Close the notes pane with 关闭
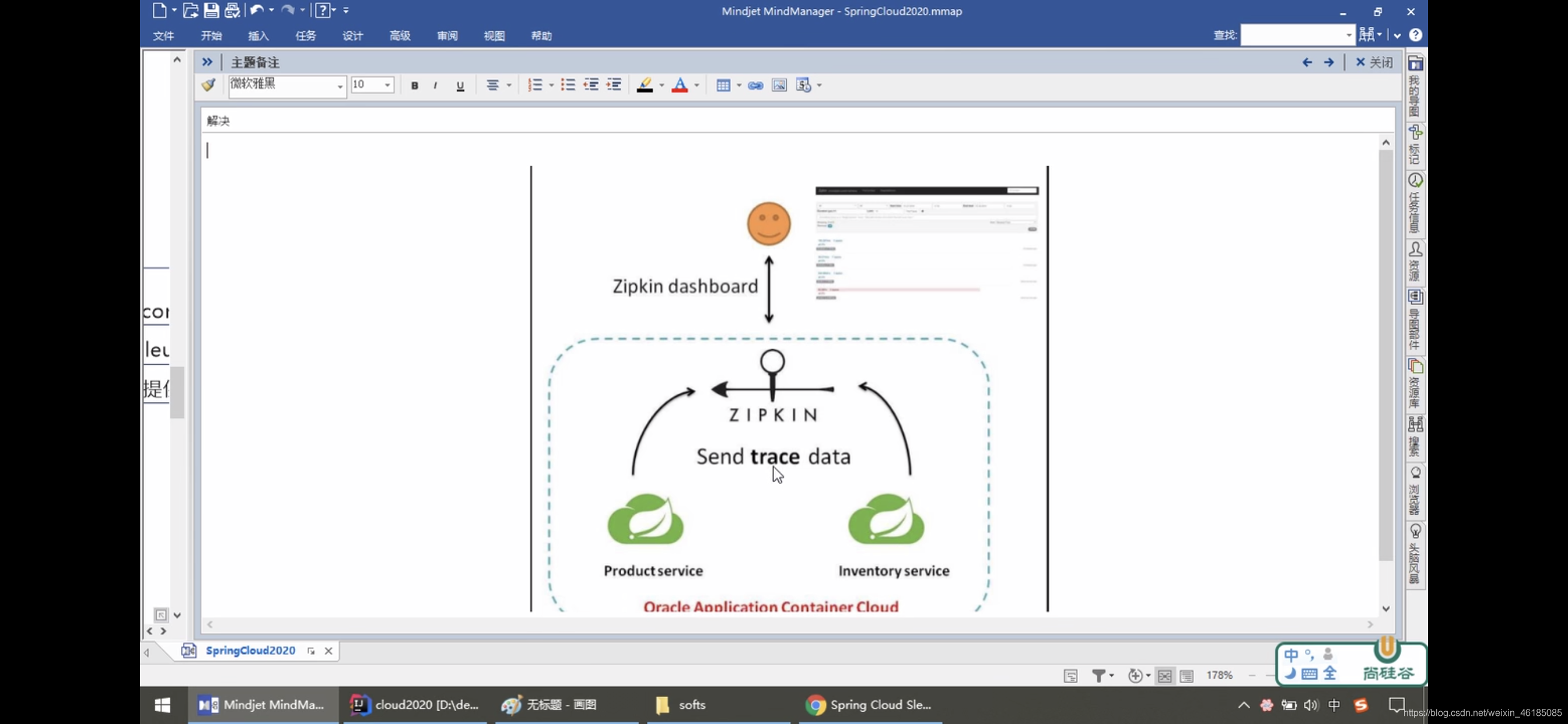This screenshot has width=1568, height=724. coord(1374,62)
